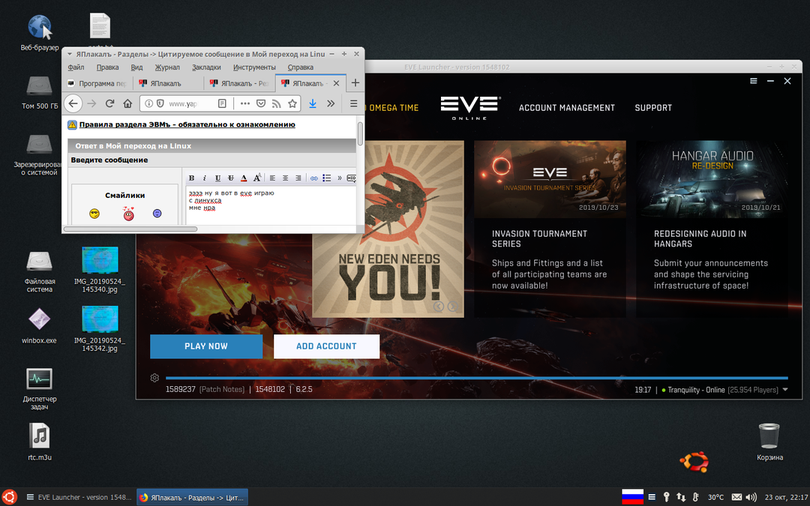Insert the blue sad smiley

157,213
